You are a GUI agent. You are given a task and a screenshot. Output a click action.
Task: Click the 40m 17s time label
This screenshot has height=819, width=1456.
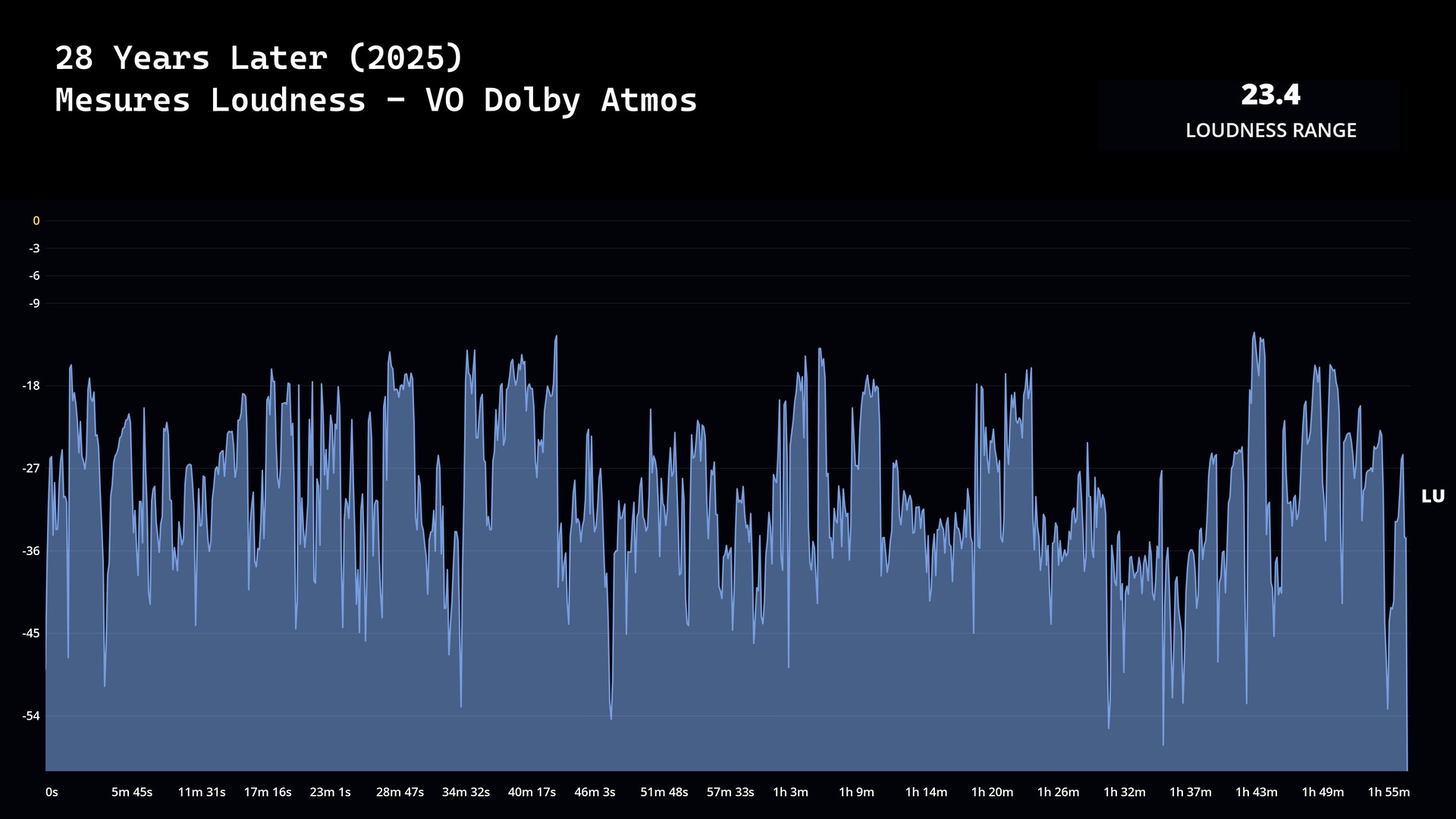coord(532,792)
